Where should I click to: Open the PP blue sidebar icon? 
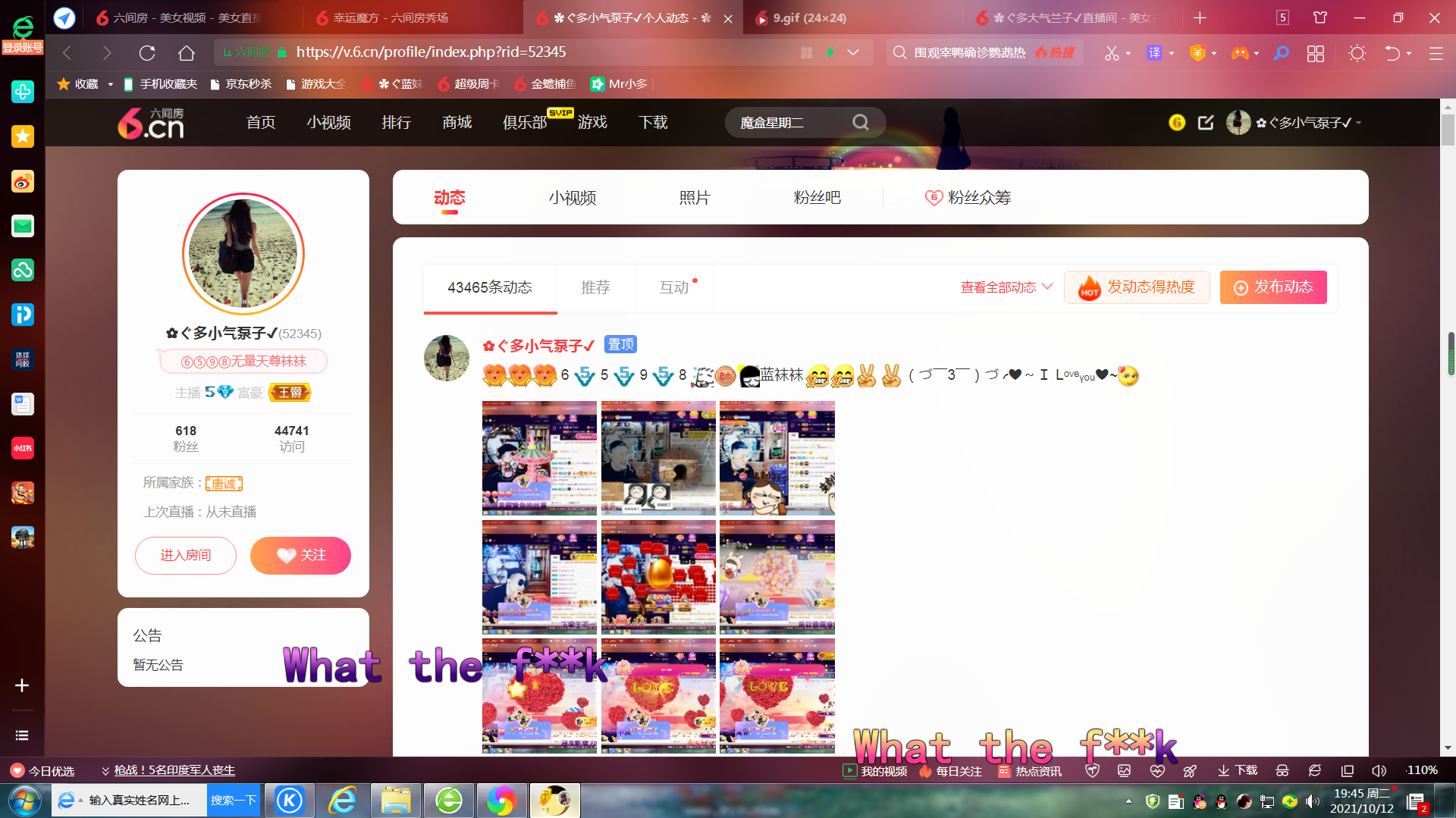tap(23, 315)
